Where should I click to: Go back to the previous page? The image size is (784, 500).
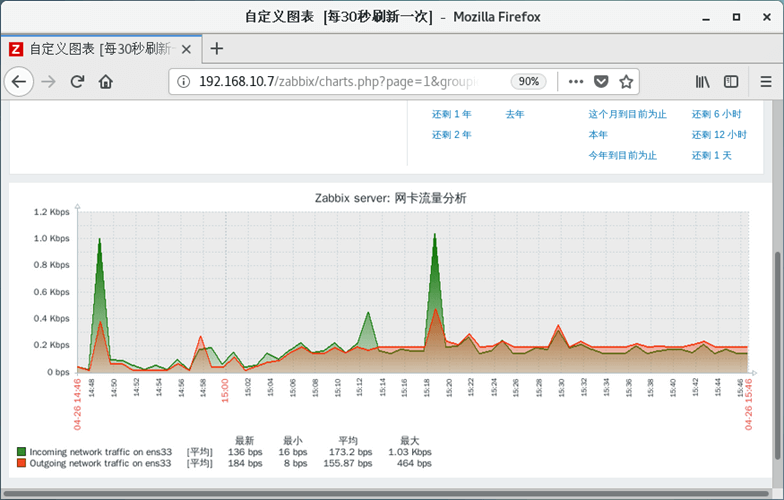click(19, 82)
